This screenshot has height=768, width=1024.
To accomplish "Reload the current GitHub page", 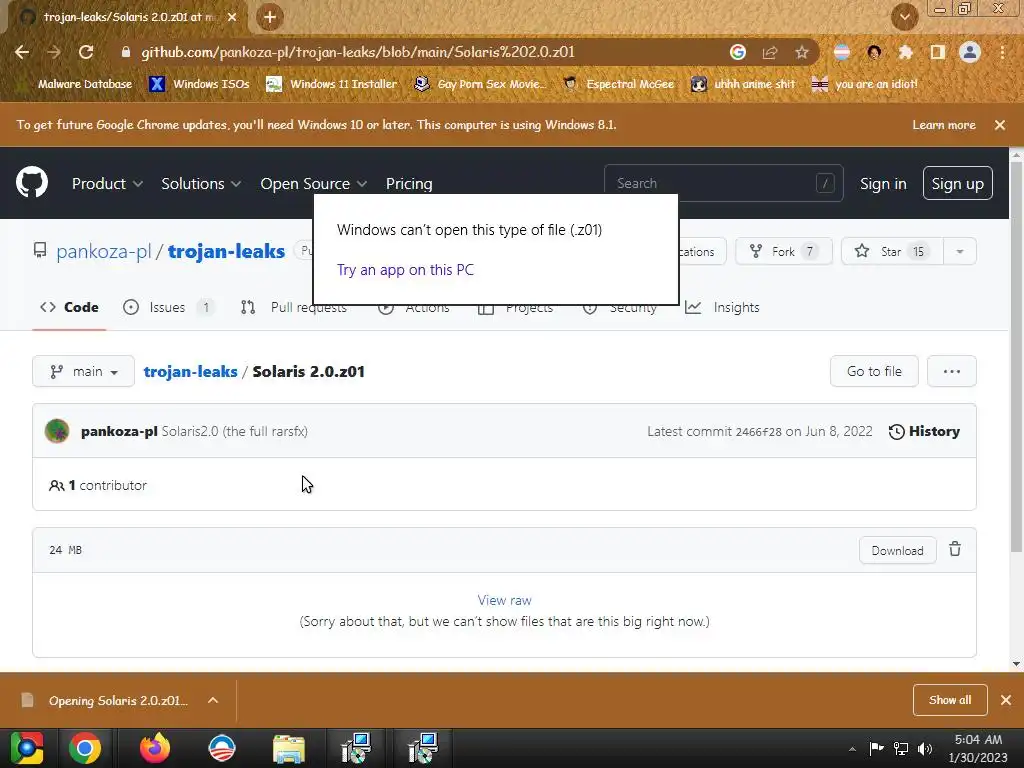I will point(86,52).
